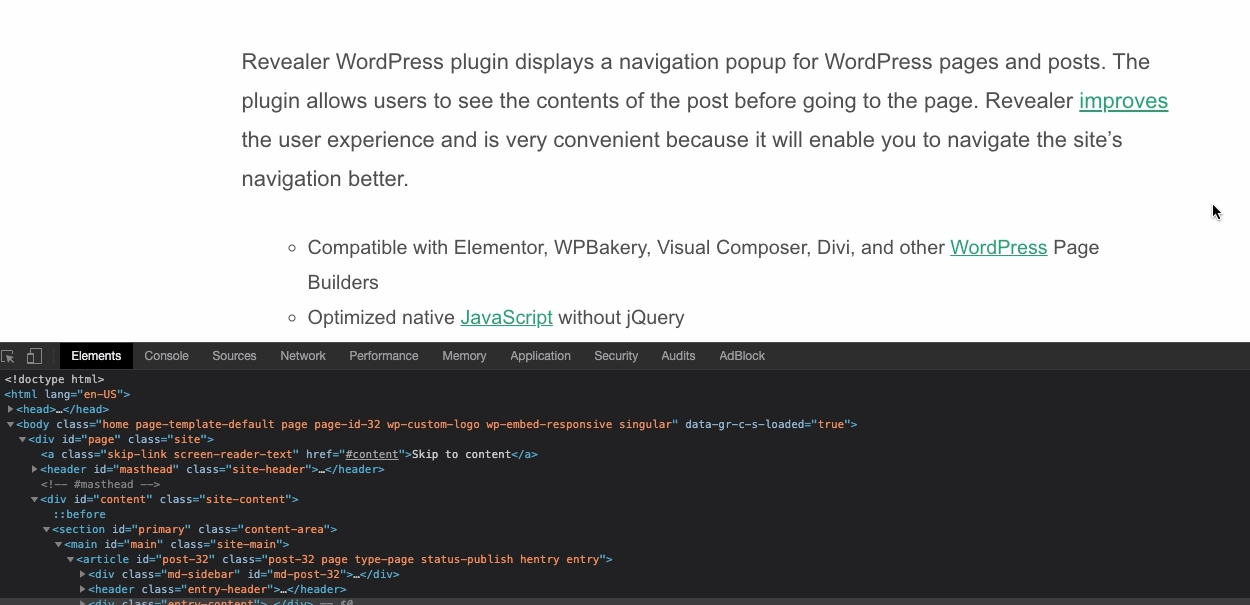This screenshot has width=1250, height=605.
Task: Go to the Memory tab
Action: (464, 356)
